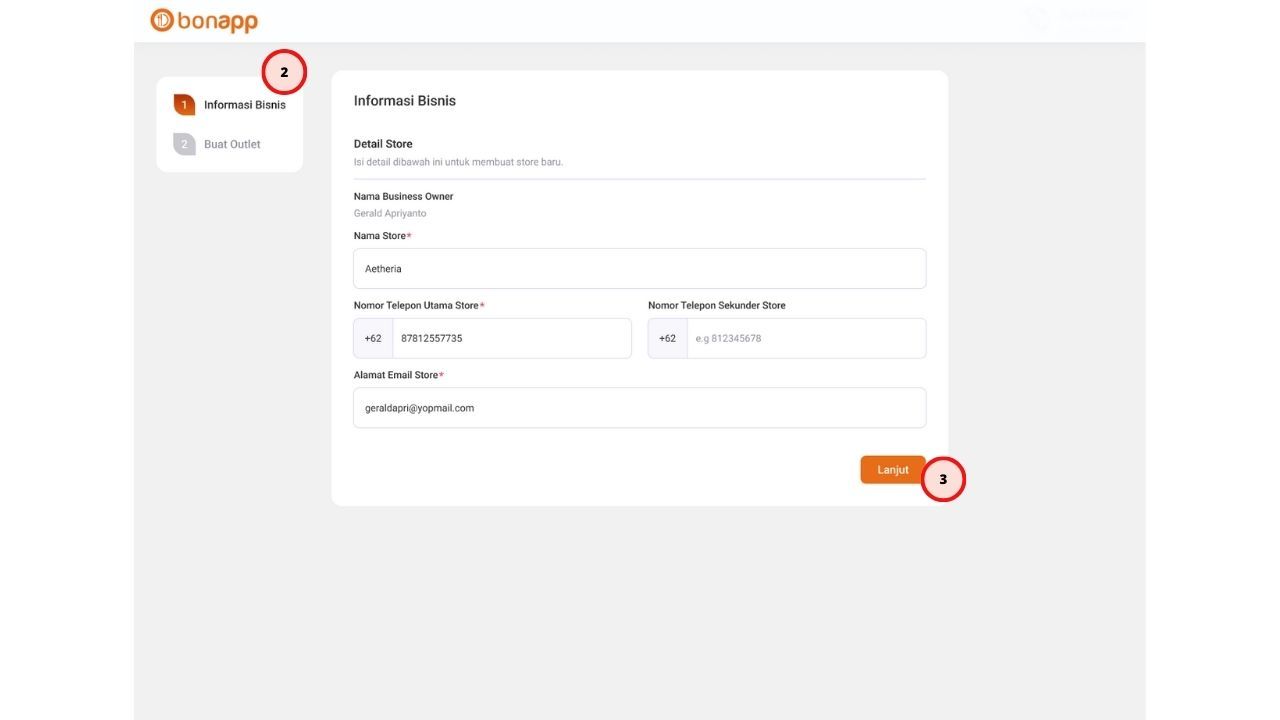Click the bonapp circular logo icon
Image resolution: width=1280 pixels, height=720 pixels.
[162, 20]
